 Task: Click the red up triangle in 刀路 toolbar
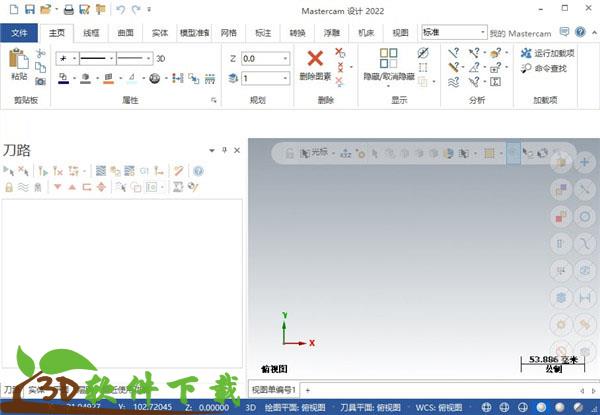tap(72, 187)
